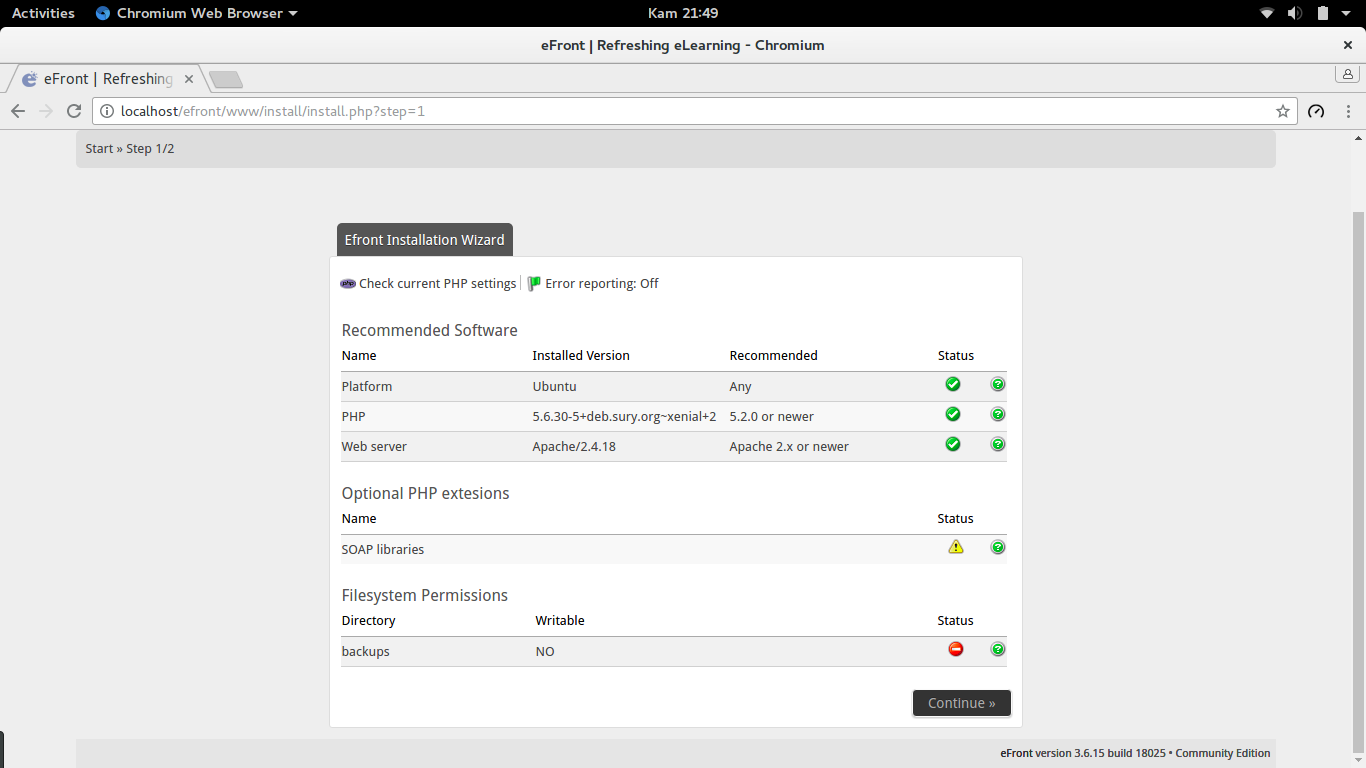
Task: Click the Continue » button
Action: click(x=962, y=703)
